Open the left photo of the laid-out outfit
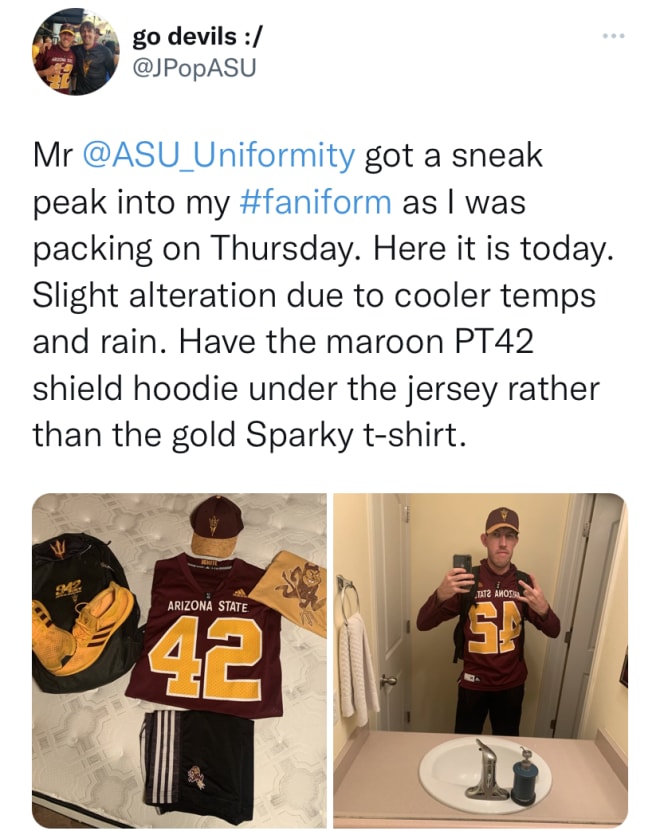660x831 pixels. pos(179,660)
